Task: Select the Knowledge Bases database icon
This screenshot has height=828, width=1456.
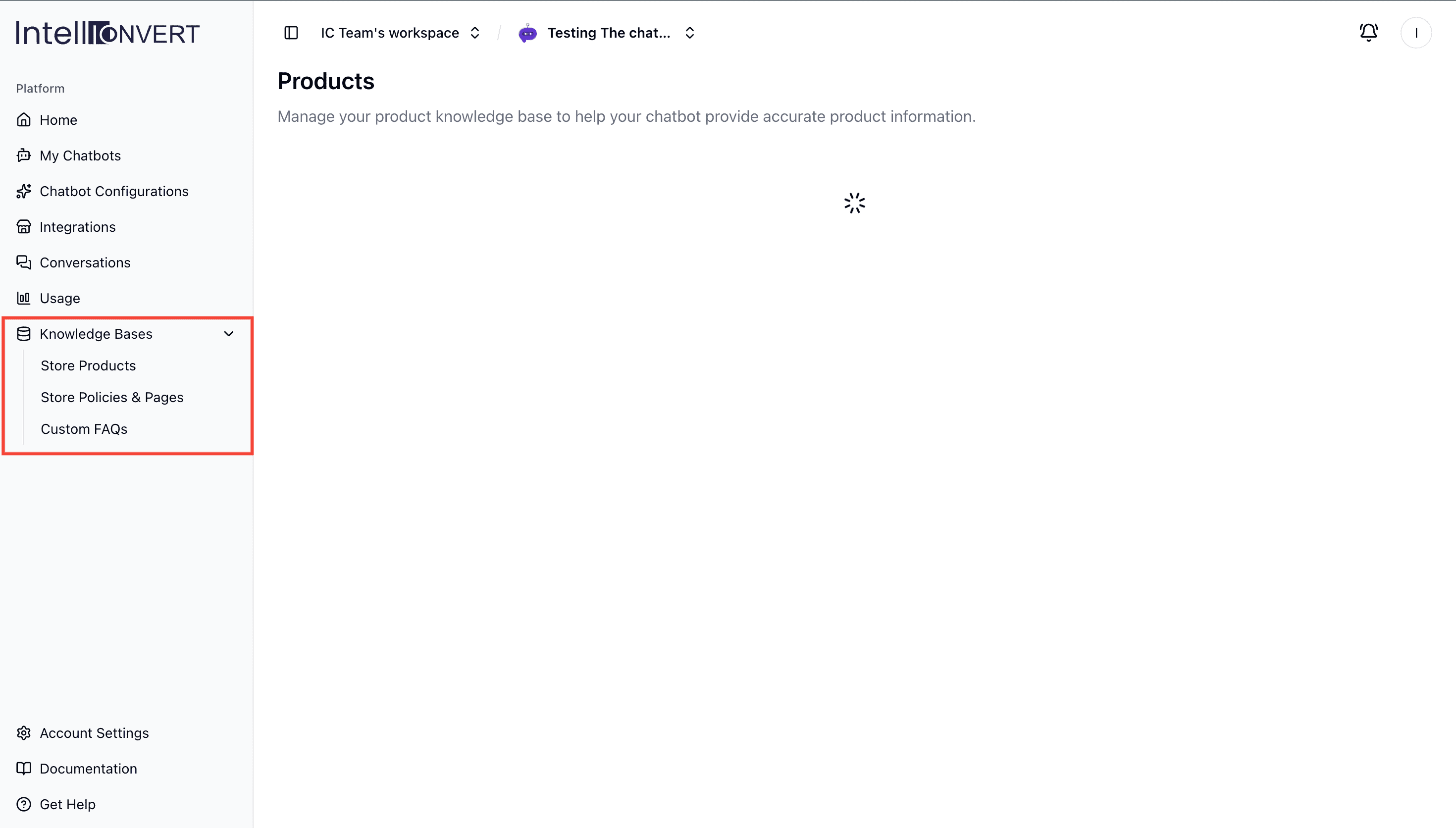Action: 24,334
